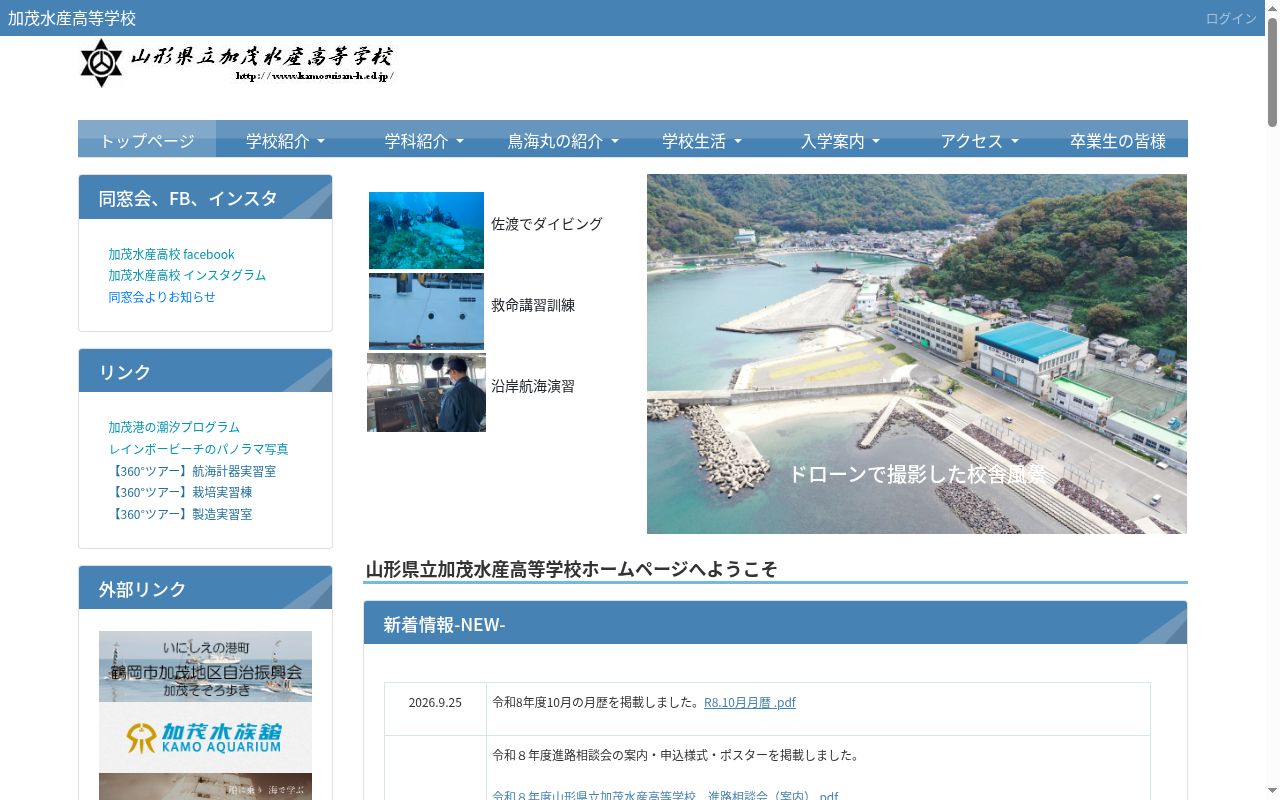The width and height of the screenshot is (1280, 800).
Task: Click the 同窓会、FB、インスタ panel heading
Action: 205,198
